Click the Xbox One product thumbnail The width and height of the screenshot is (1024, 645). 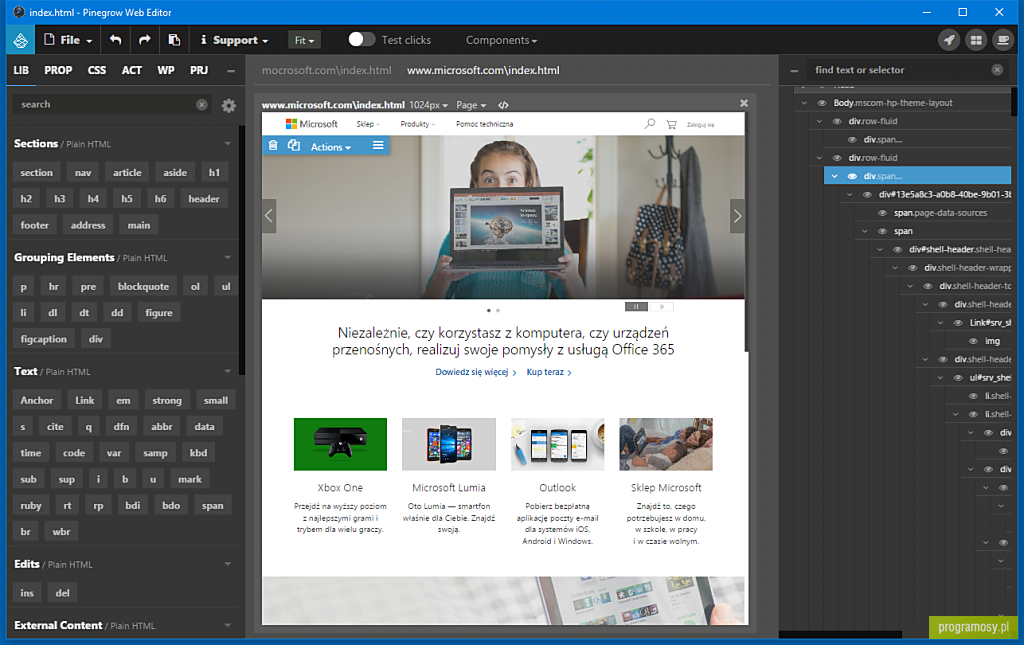(340, 444)
